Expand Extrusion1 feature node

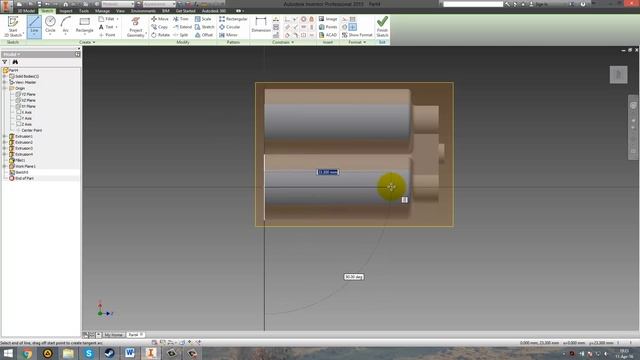click(x=5, y=136)
